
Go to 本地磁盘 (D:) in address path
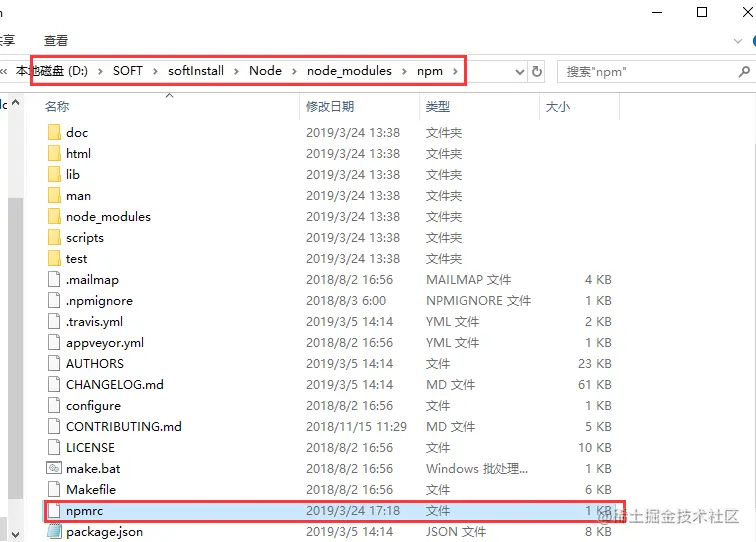click(52, 71)
